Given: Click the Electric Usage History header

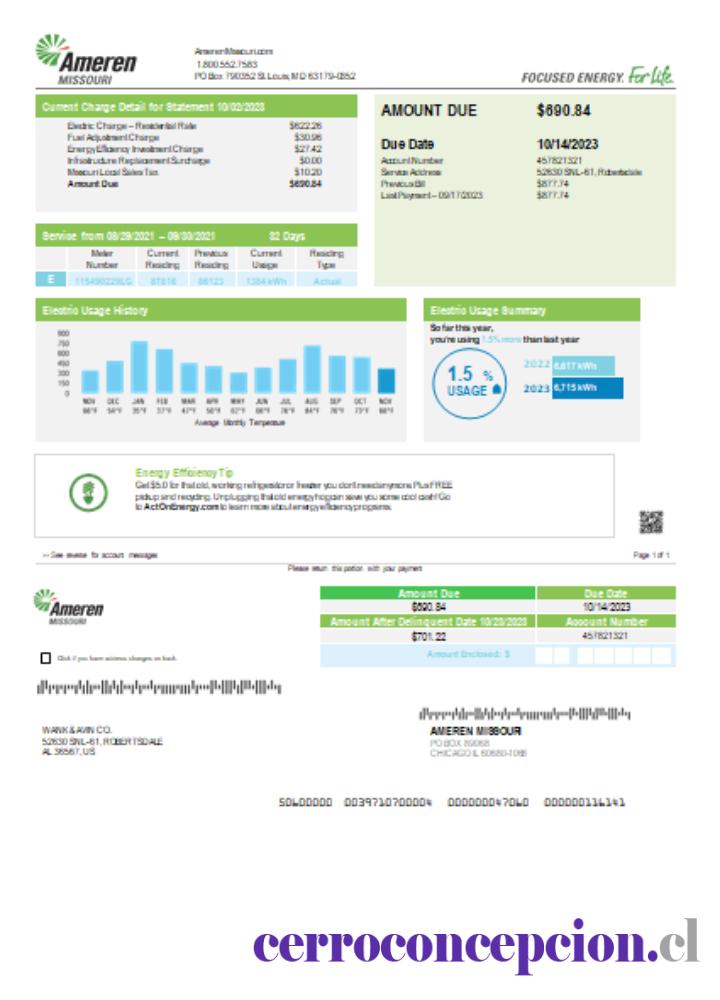Looking at the screenshot, I should pyautogui.click(x=221, y=310).
